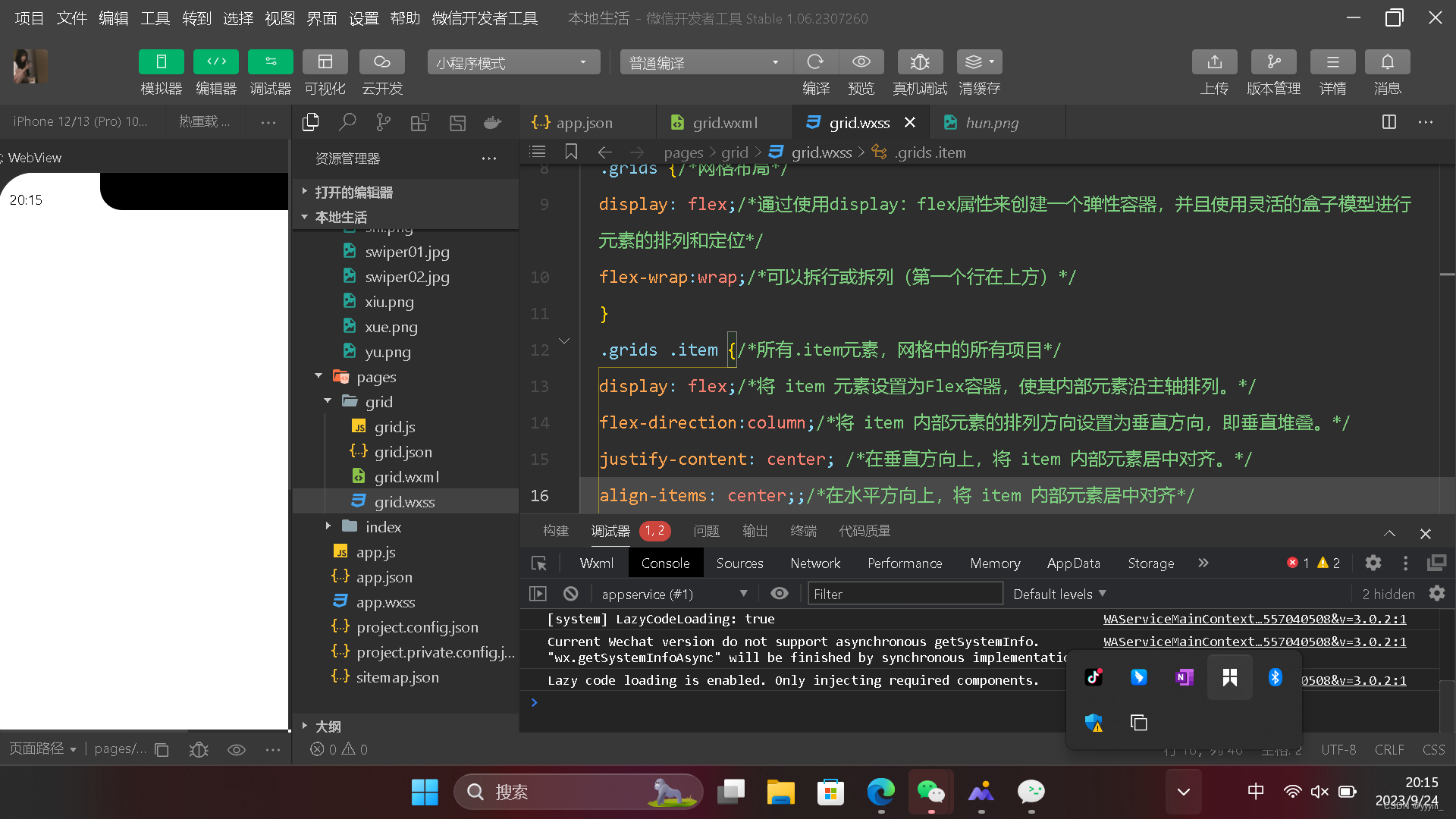Open the Default levels dropdown
Screen dimensions: 1456x819
tap(1059, 594)
